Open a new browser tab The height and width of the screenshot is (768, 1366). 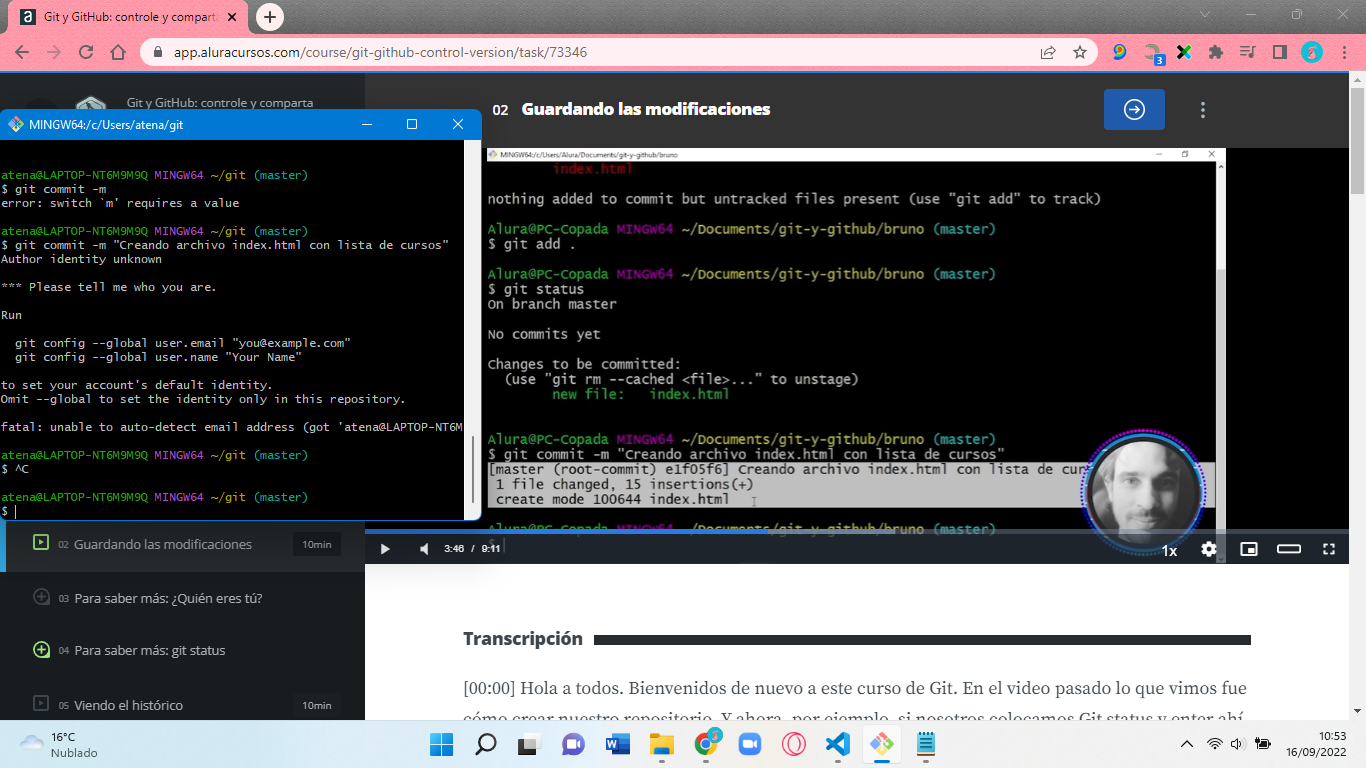pyautogui.click(x=270, y=17)
